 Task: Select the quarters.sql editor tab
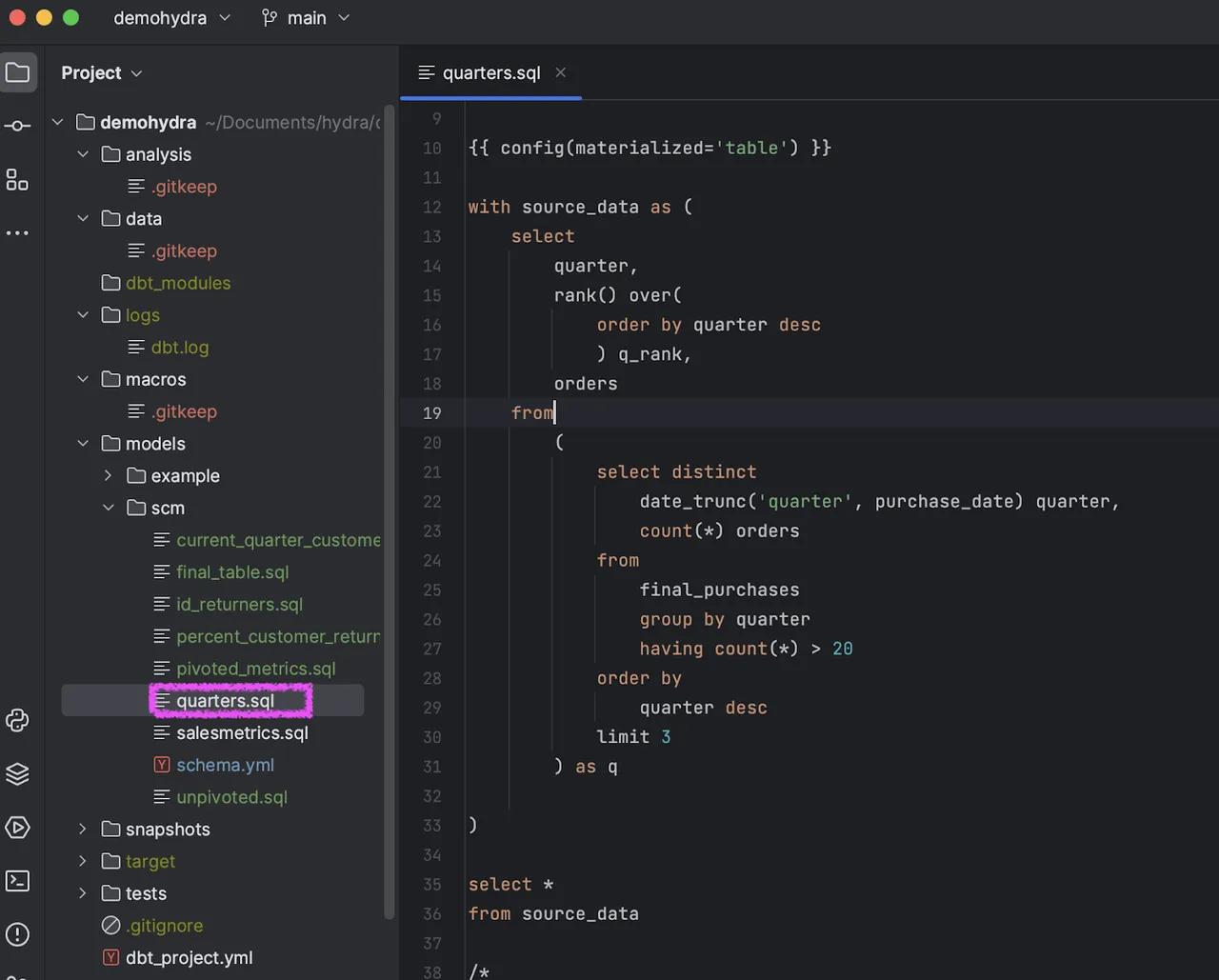(x=490, y=73)
